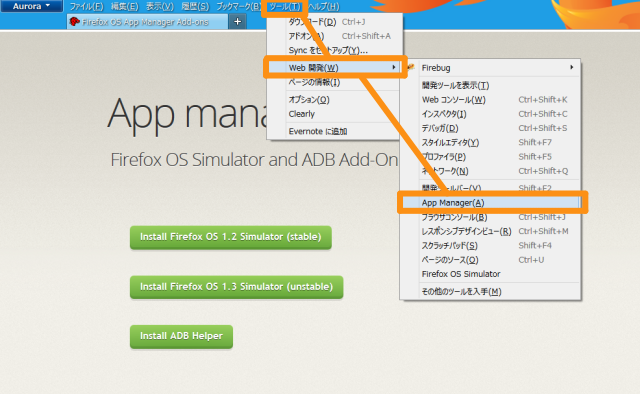Open ブラウザコンソール(B) entry
Image resolution: width=640 pixels, height=394 pixels.
click(x=491, y=217)
